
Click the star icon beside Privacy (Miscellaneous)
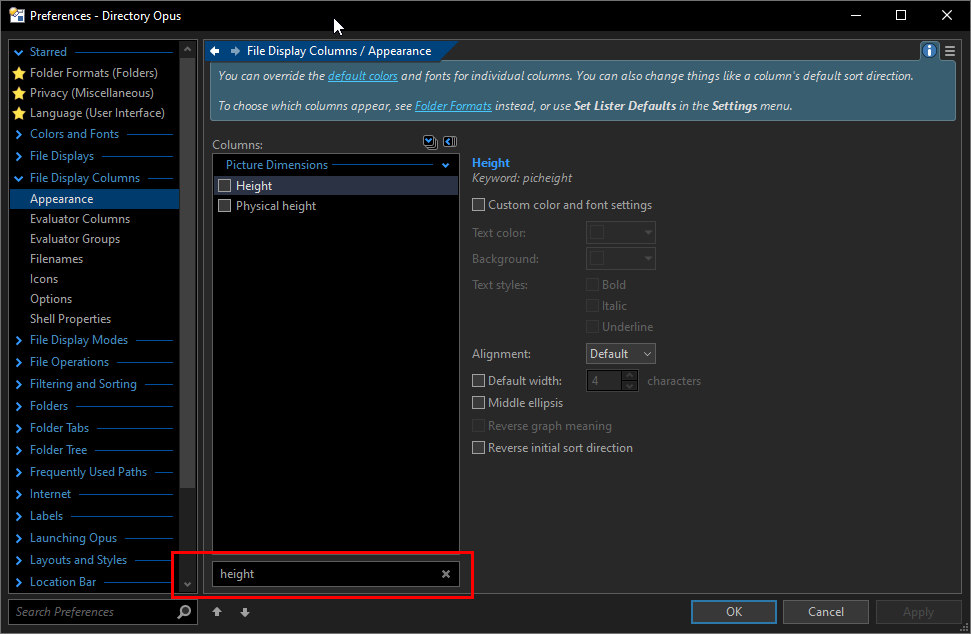coord(19,93)
